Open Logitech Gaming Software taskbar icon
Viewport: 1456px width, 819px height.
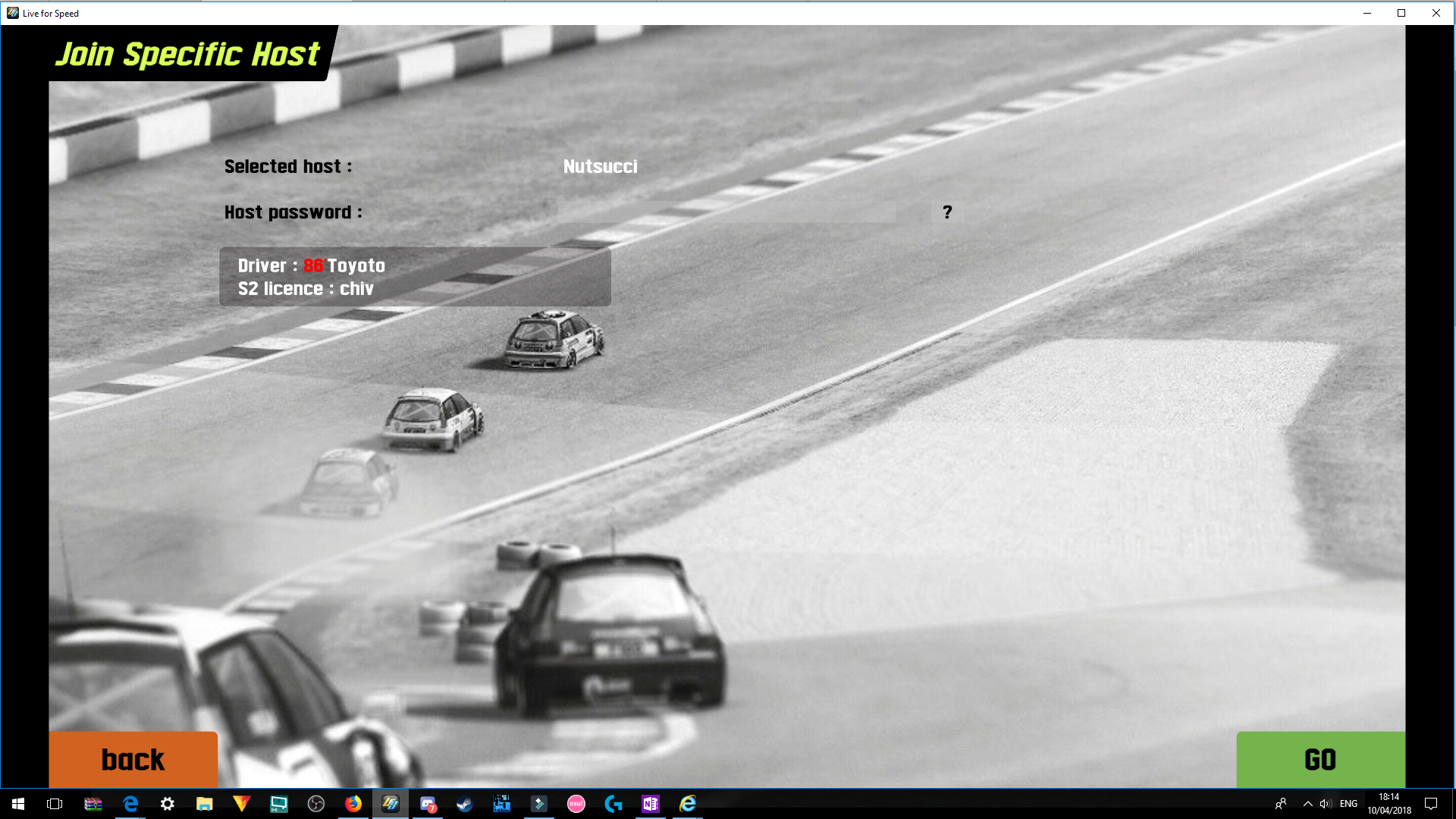(x=613, y=804)
